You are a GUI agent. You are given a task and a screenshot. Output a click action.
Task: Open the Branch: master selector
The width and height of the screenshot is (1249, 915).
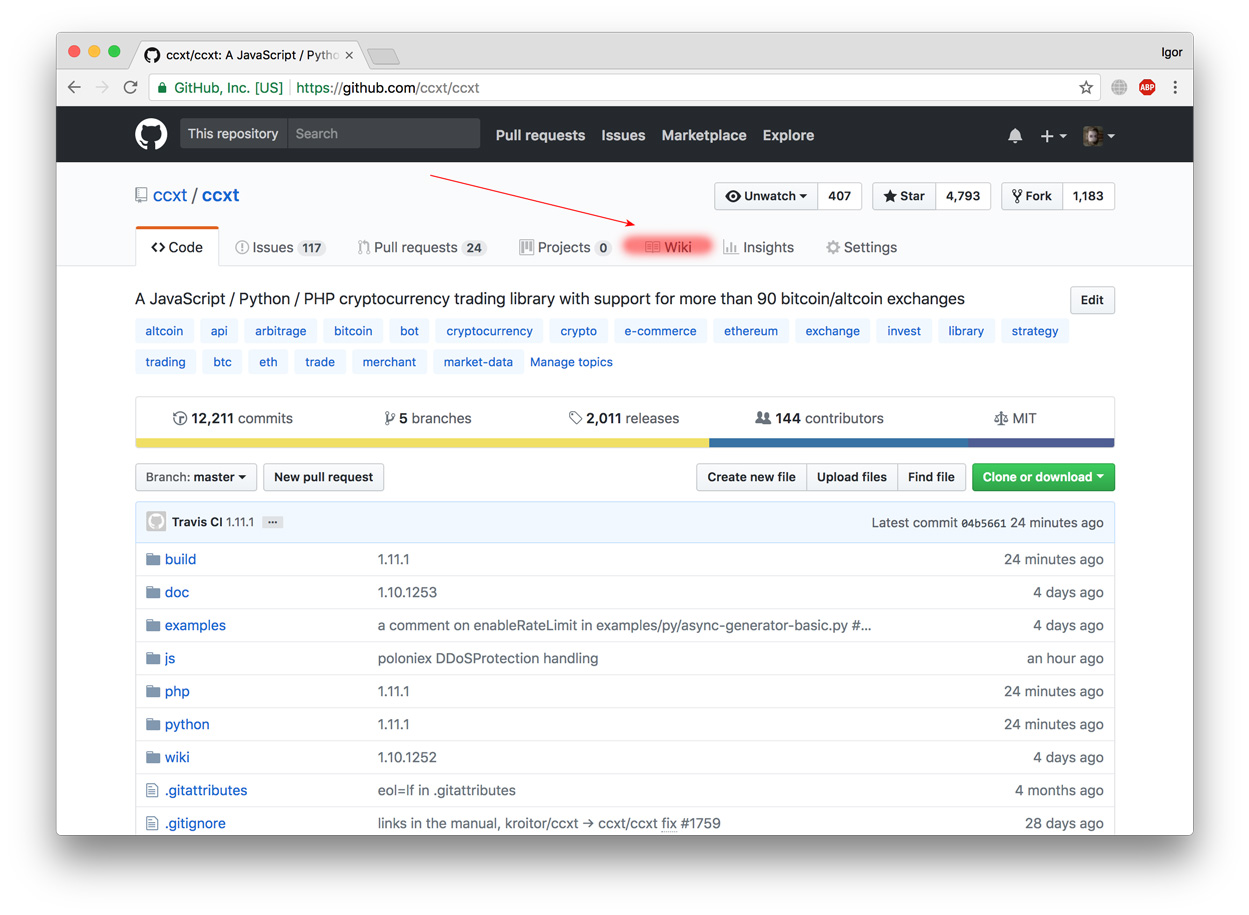click(x=196, y=477)
